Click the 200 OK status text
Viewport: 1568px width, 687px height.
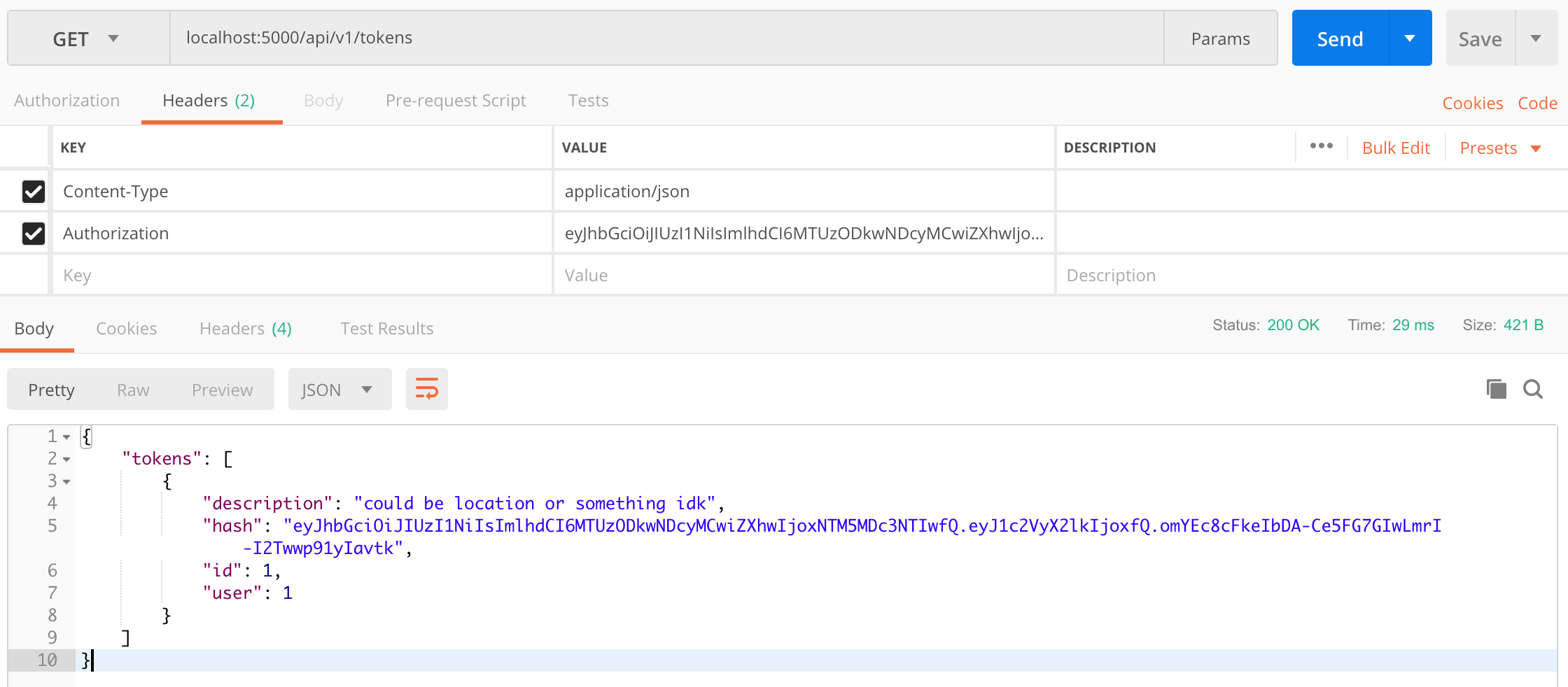point(1293,325)
